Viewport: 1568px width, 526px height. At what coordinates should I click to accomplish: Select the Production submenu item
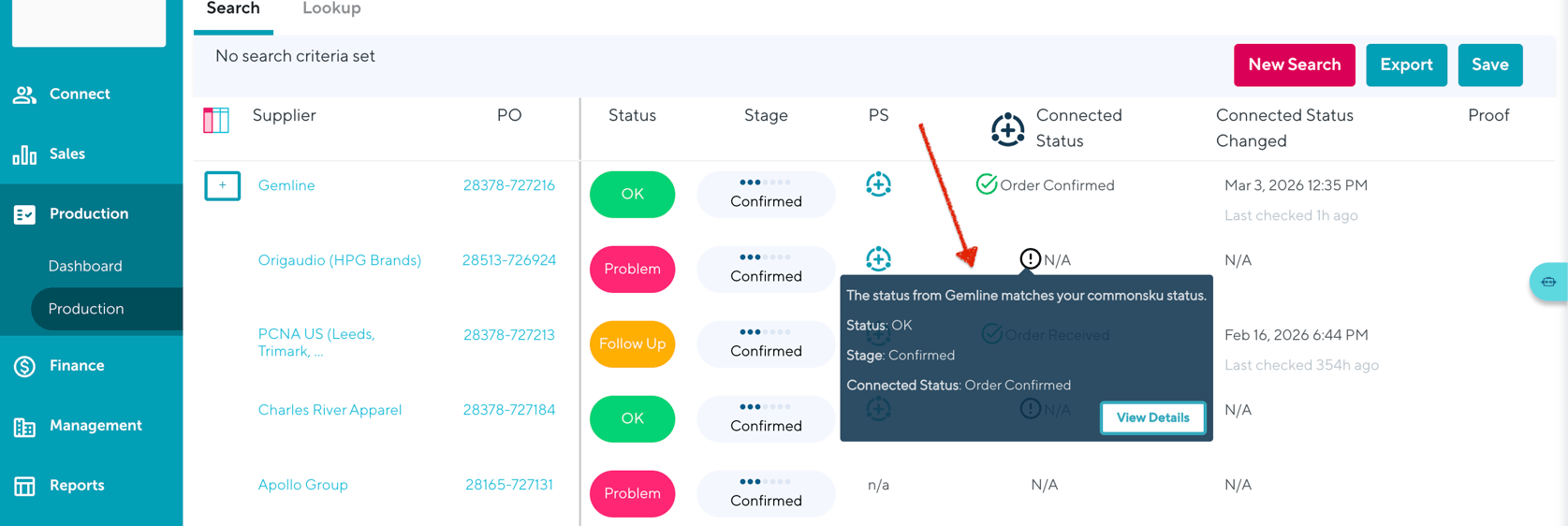86,309
